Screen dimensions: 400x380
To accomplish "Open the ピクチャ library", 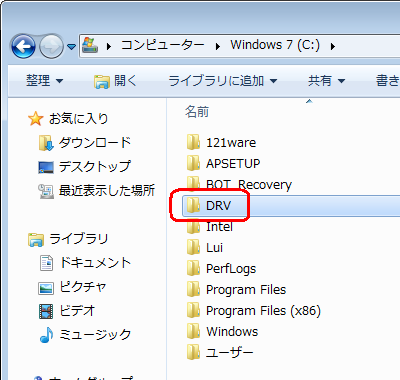I will (83, 287).
